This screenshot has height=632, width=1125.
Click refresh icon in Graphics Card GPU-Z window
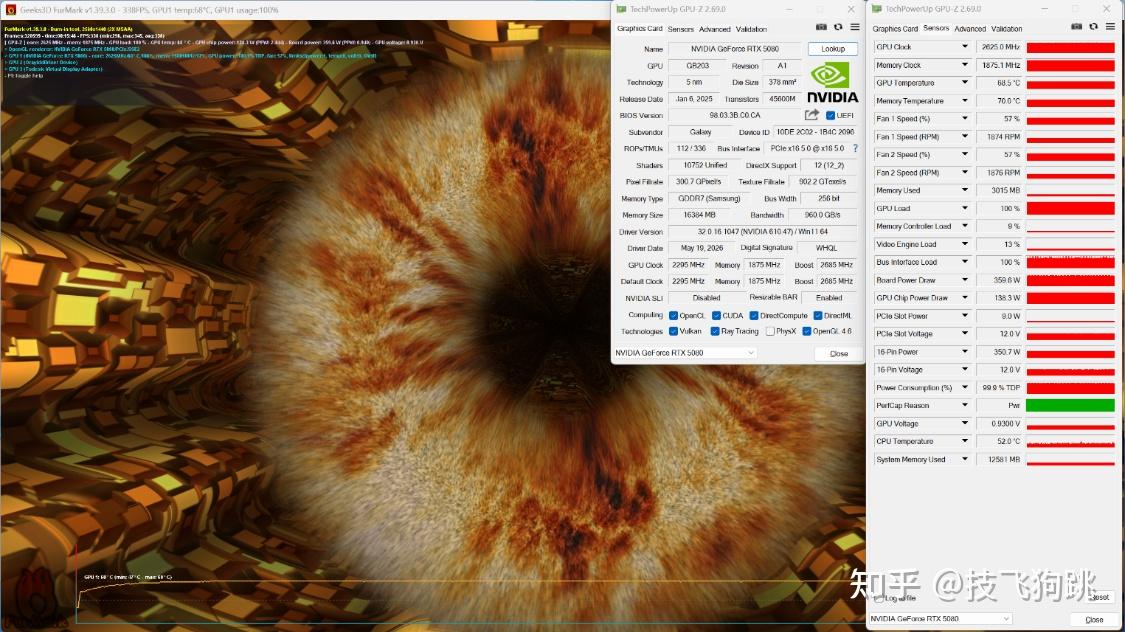[838, 27]
